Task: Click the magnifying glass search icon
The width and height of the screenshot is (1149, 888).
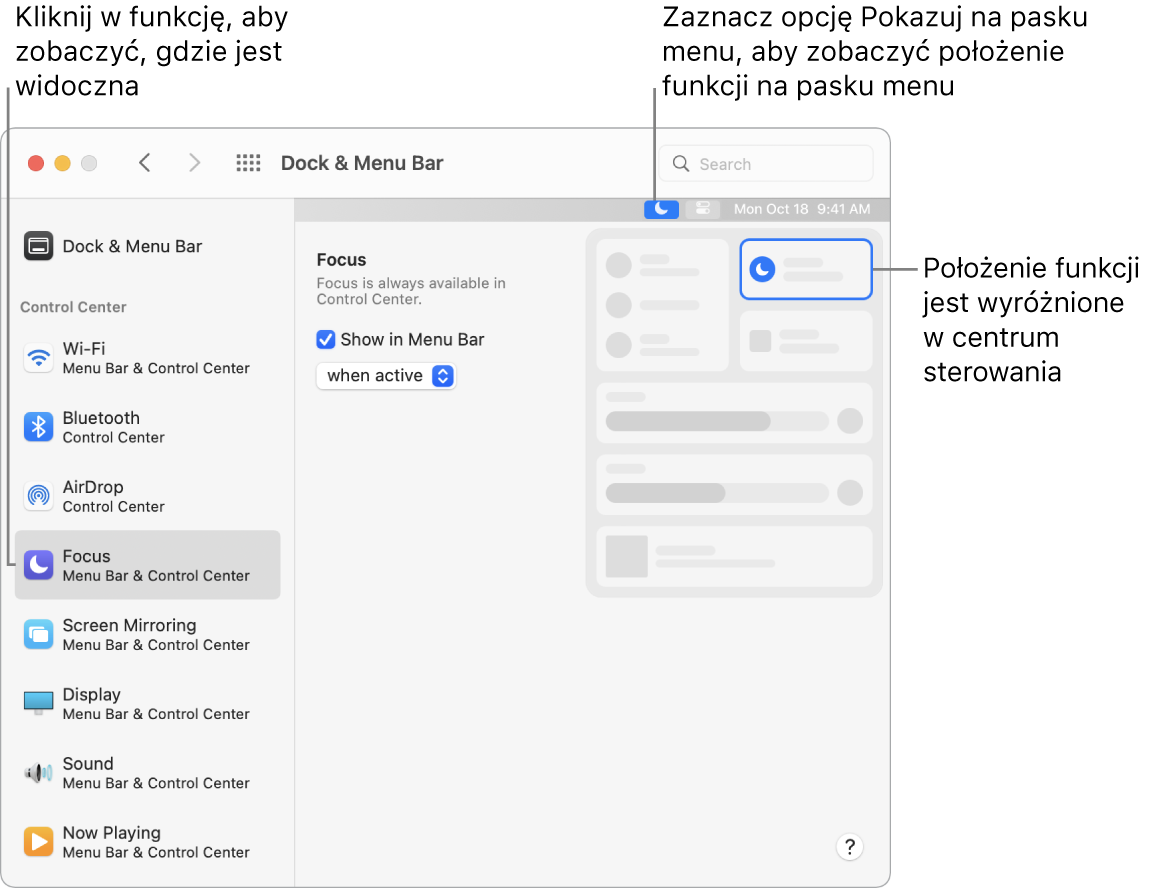Action: pyautogui.click(x=681, y=163)
